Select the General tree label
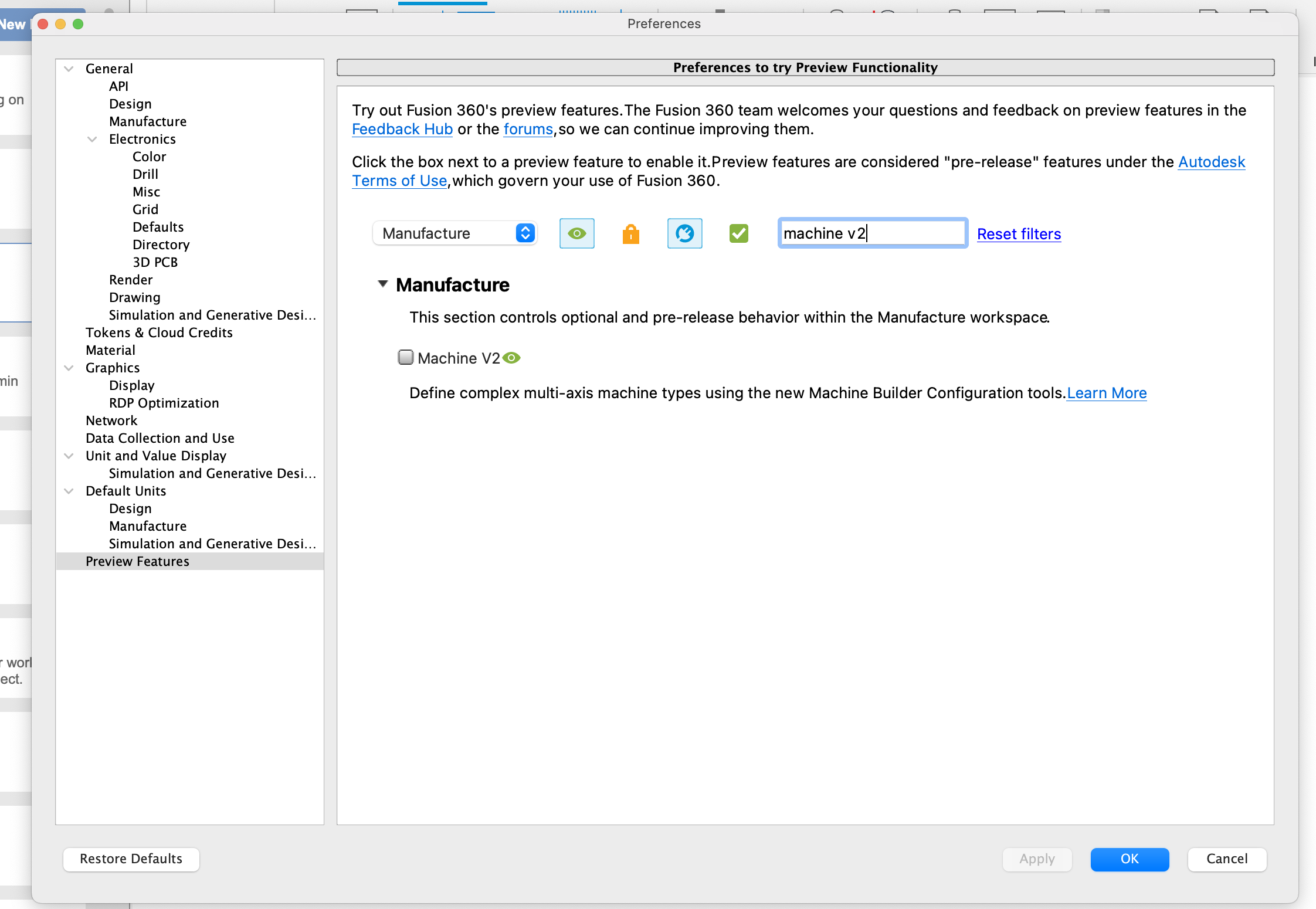This screenshot has height=909, width=1316. [109, 69]
